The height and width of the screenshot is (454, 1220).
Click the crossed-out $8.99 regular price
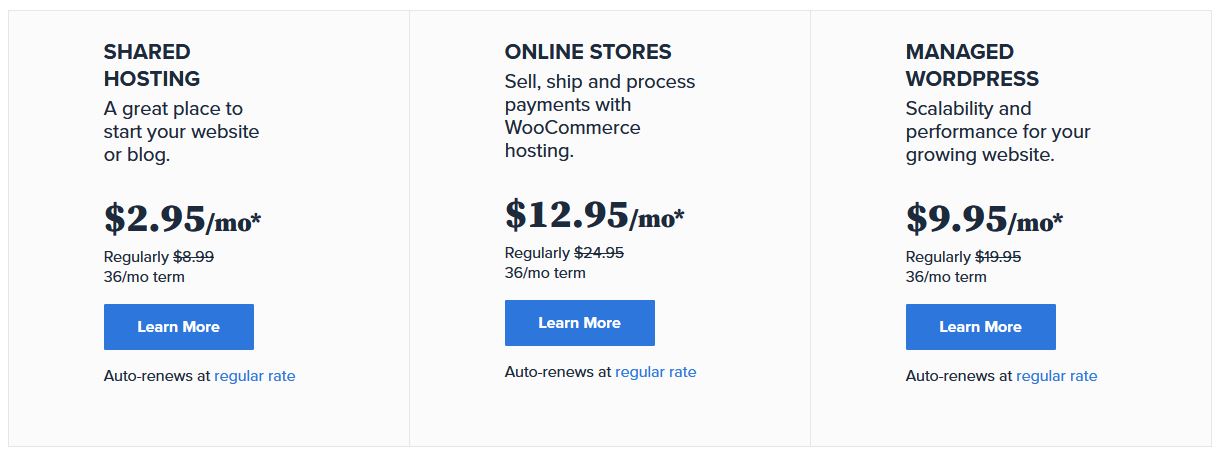point(193,257)
